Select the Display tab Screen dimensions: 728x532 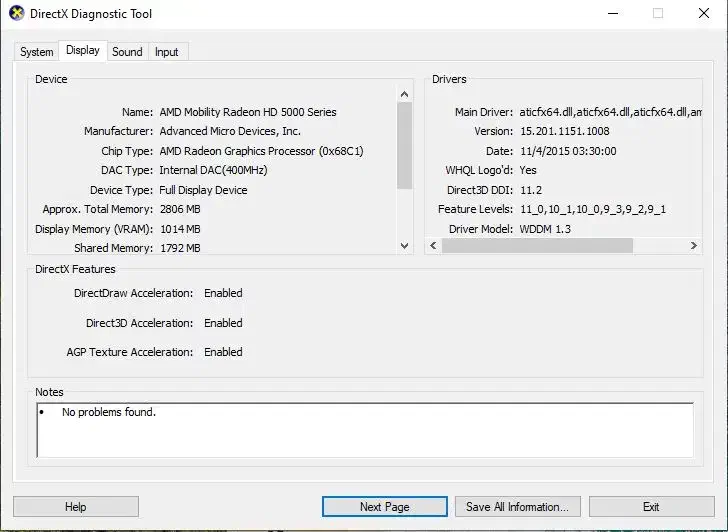click(x=83, y=51)
